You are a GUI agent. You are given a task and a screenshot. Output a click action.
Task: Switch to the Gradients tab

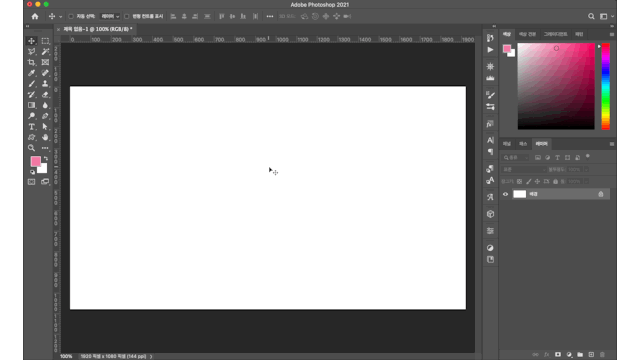556,34
